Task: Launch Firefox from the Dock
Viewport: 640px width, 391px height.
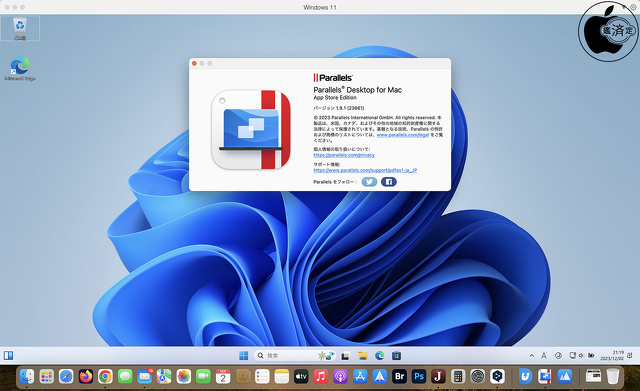Action: 86,376
